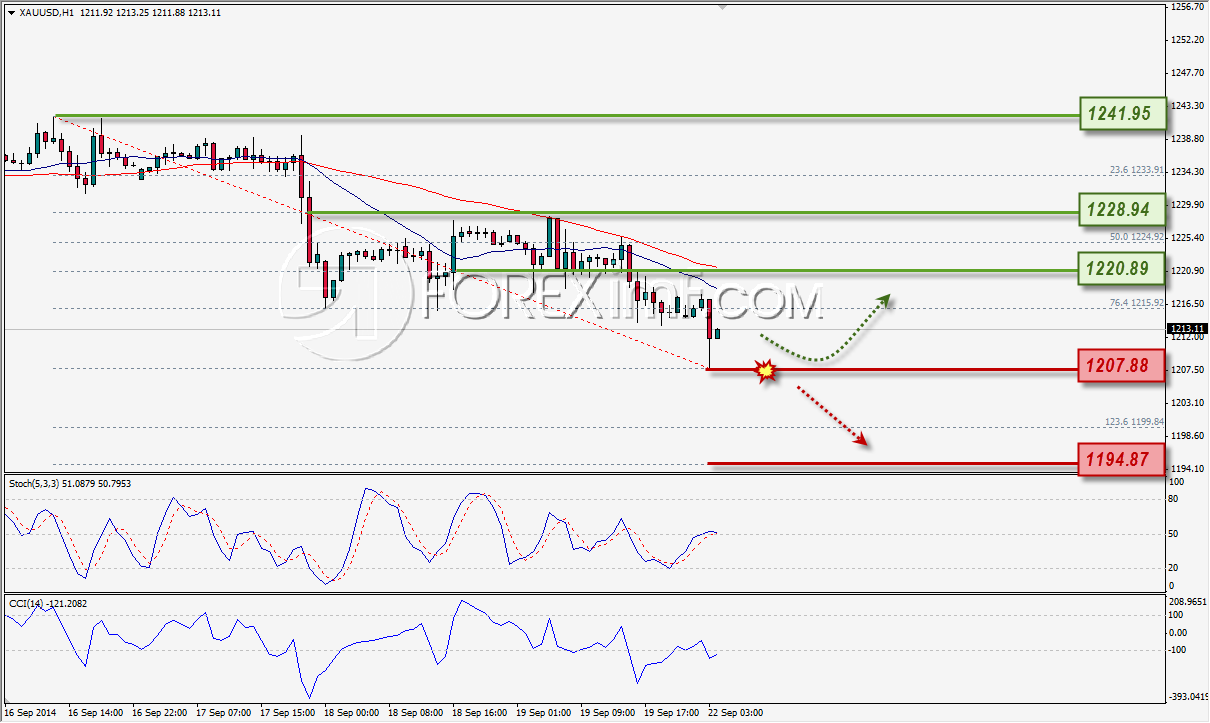Click the 80 level on Stochastic scale
The width and height of the screenshot is (1210, 723).
tap(1176, 497)
